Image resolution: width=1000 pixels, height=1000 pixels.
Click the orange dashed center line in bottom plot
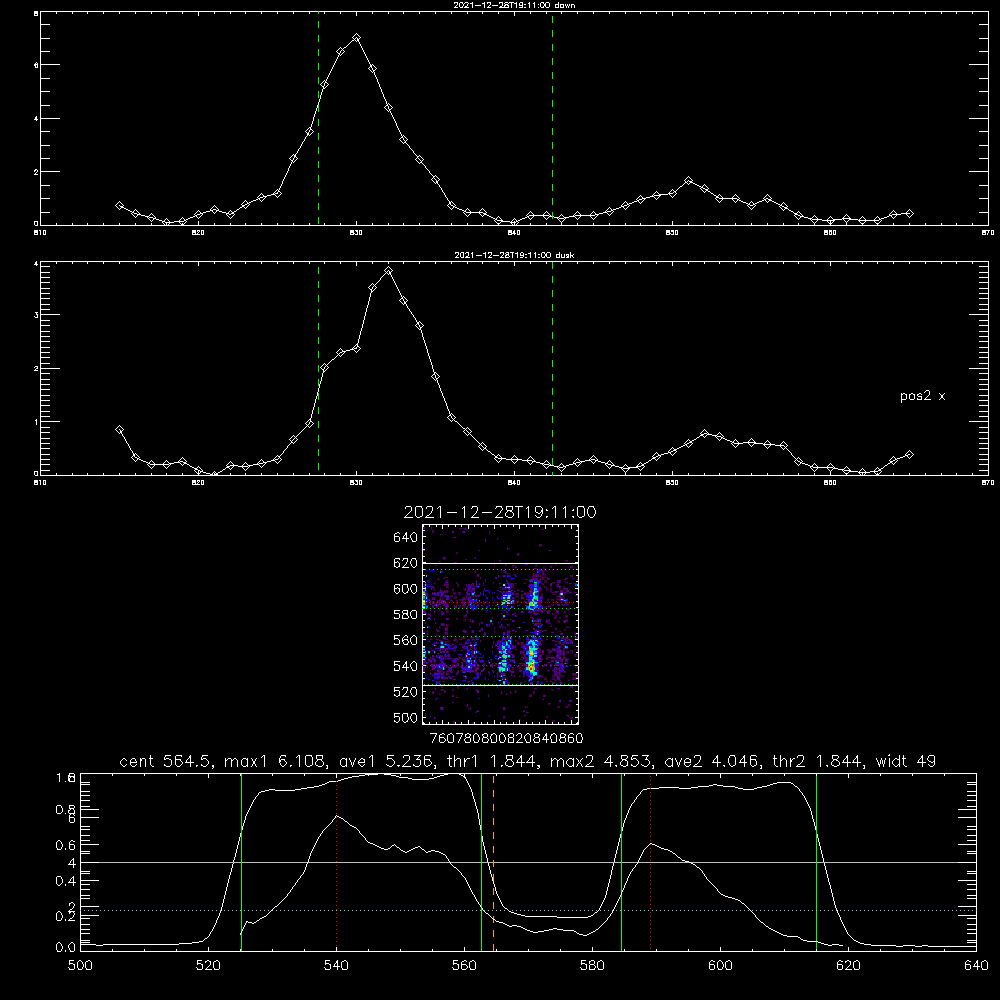click(494, 862)
